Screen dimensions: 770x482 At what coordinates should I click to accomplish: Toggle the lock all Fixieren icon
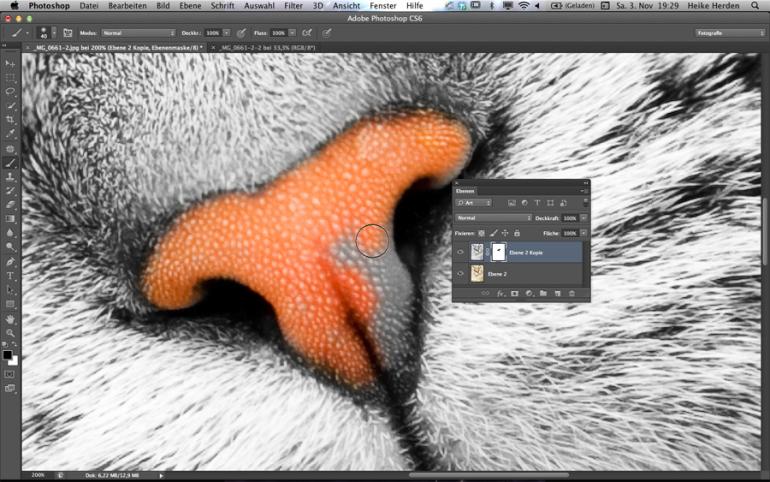point(517,233)
